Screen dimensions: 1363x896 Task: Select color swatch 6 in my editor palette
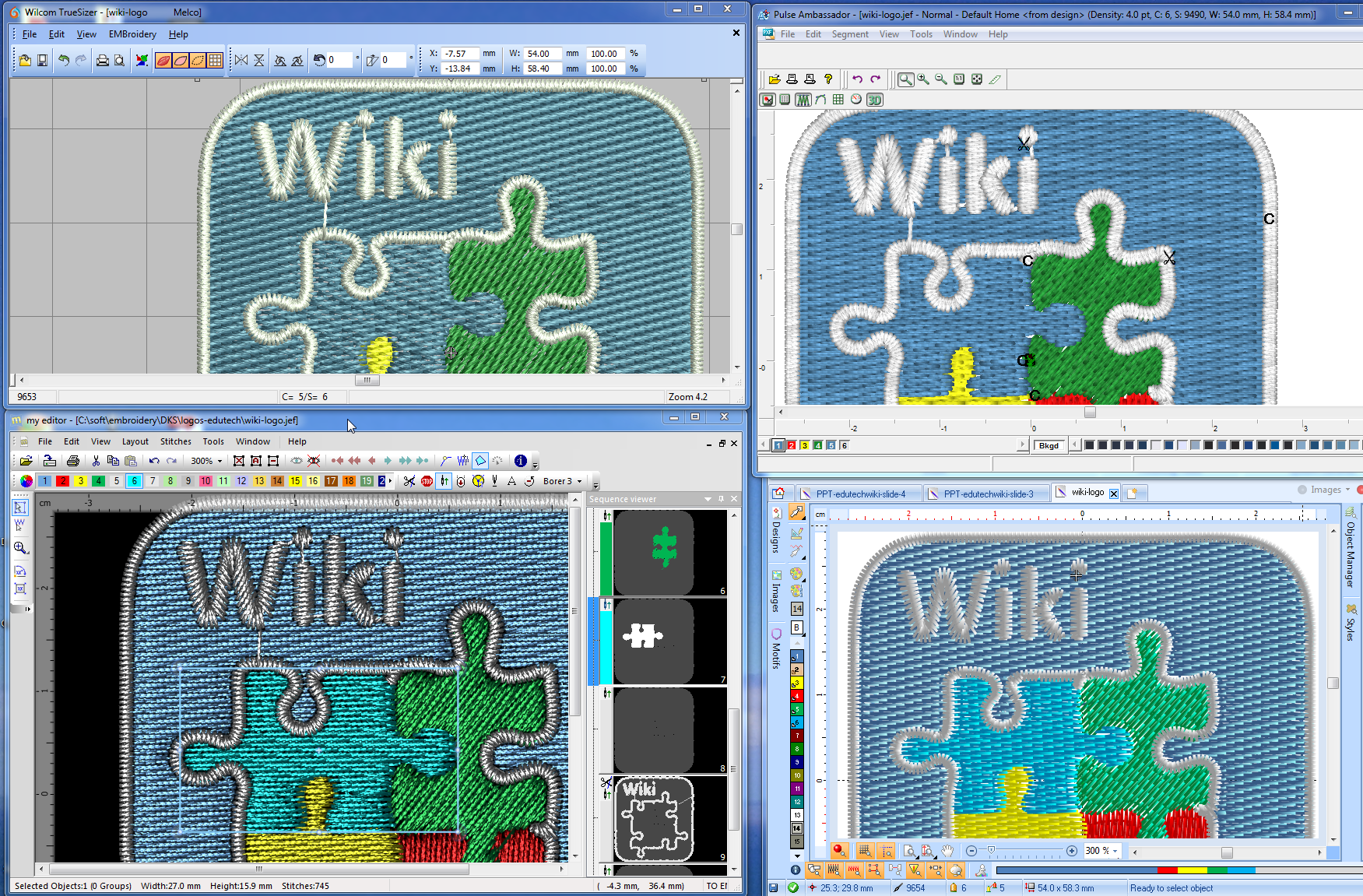(135, 481)
